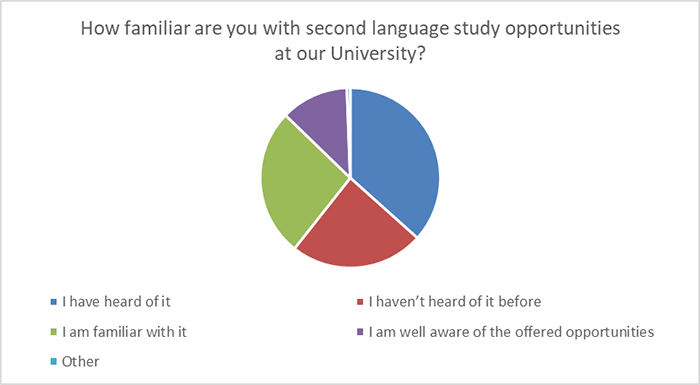Screen dimensions: 700x385
Task: Select the 'I have heard of it' legend label
Action: point(116,302)
